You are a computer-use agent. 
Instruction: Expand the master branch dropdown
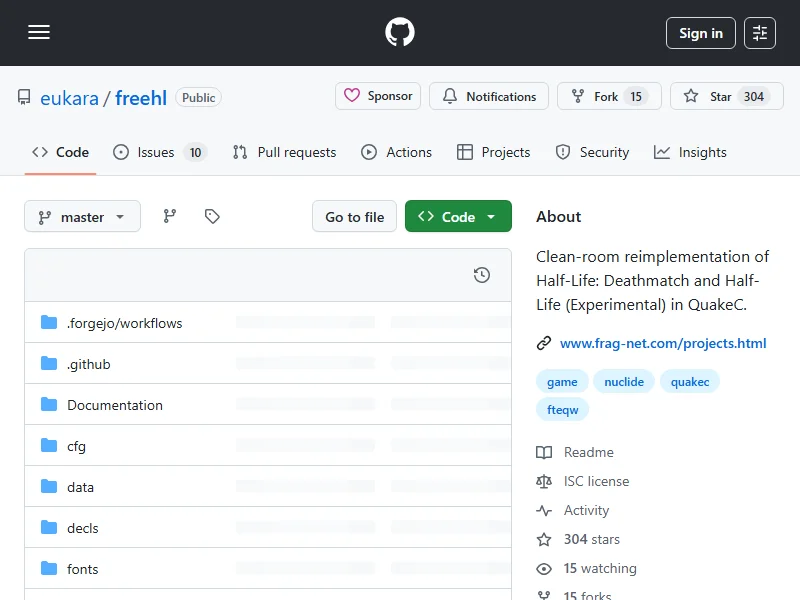(82, 217)
